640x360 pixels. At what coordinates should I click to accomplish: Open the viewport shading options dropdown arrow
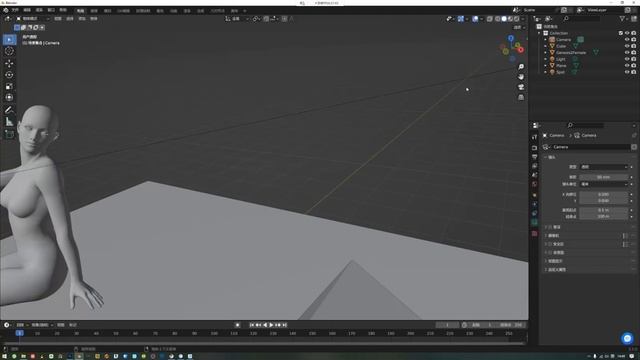pyautogui.click(x=523, y=19)
